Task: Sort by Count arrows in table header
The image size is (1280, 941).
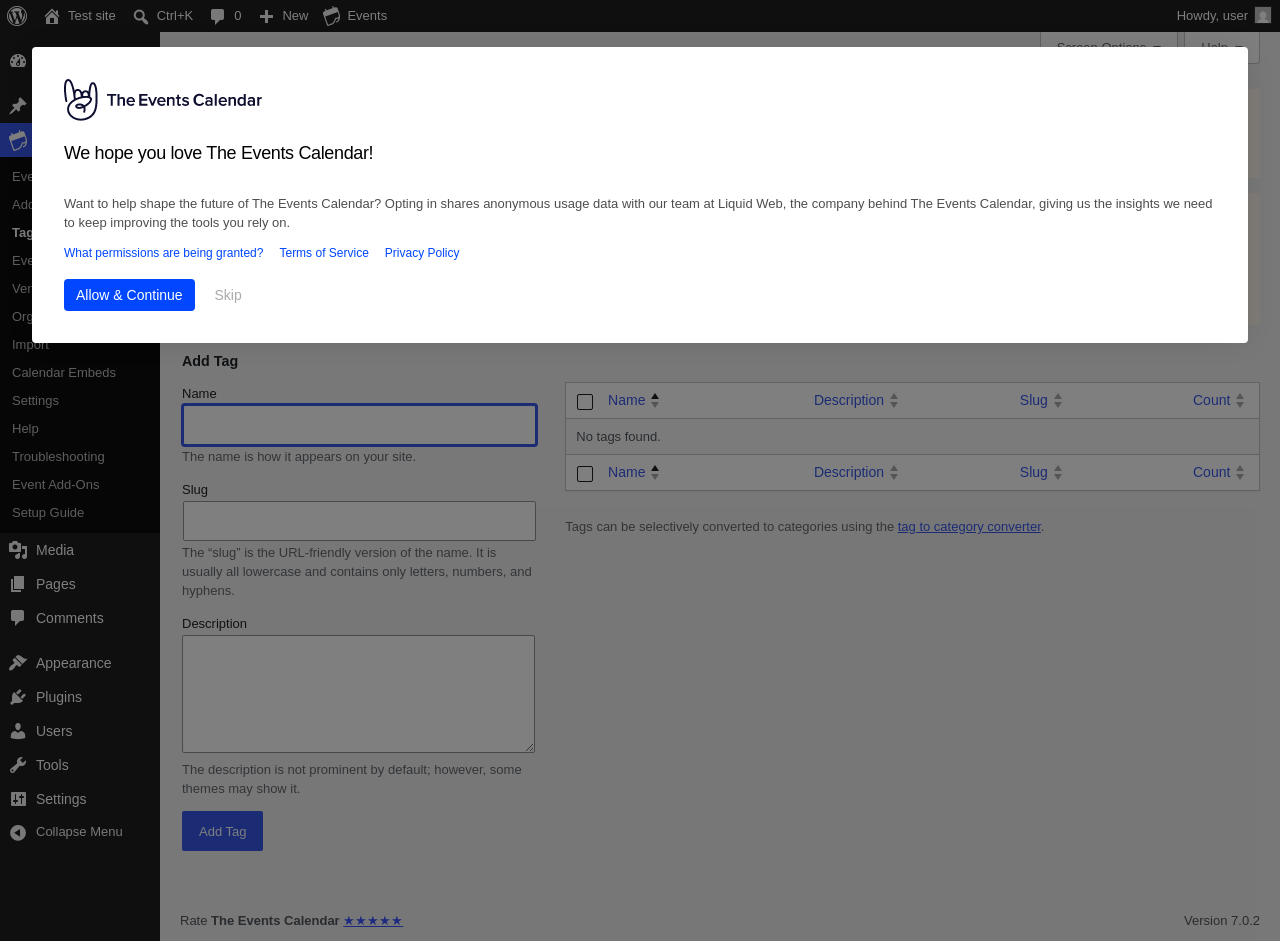Action: [1240, 400]
